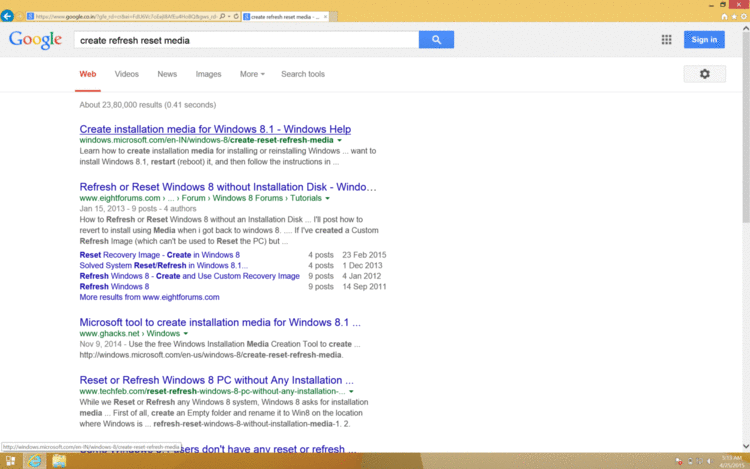Click the address bar search magnifier icon
750x469 pixels.
tap(222, 16)
